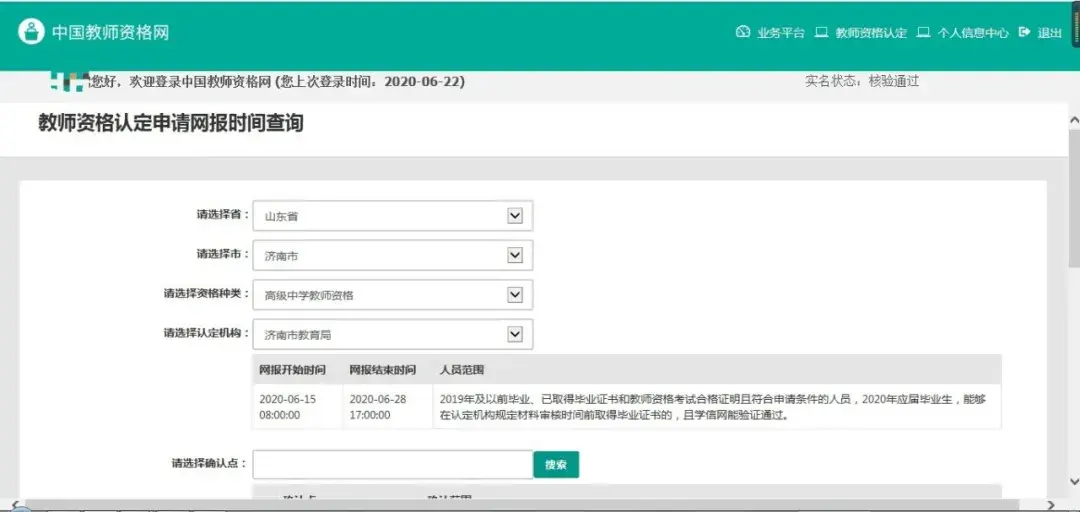This screenshot has height=512, width=1080.
Task: Click the vertical scrollbar down arrow
Action: (x=1074, y=480)
